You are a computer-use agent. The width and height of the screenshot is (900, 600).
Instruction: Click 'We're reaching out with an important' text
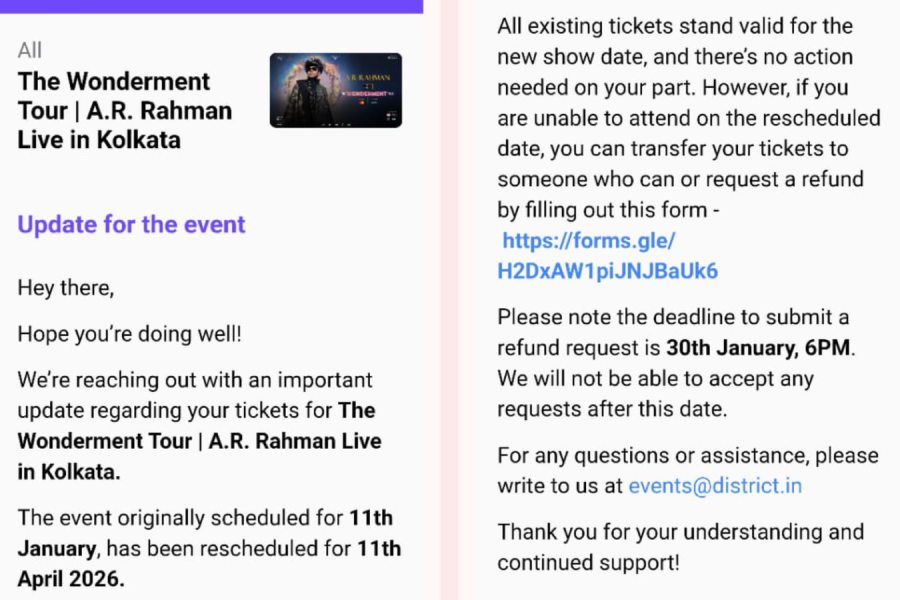[195, 380]
